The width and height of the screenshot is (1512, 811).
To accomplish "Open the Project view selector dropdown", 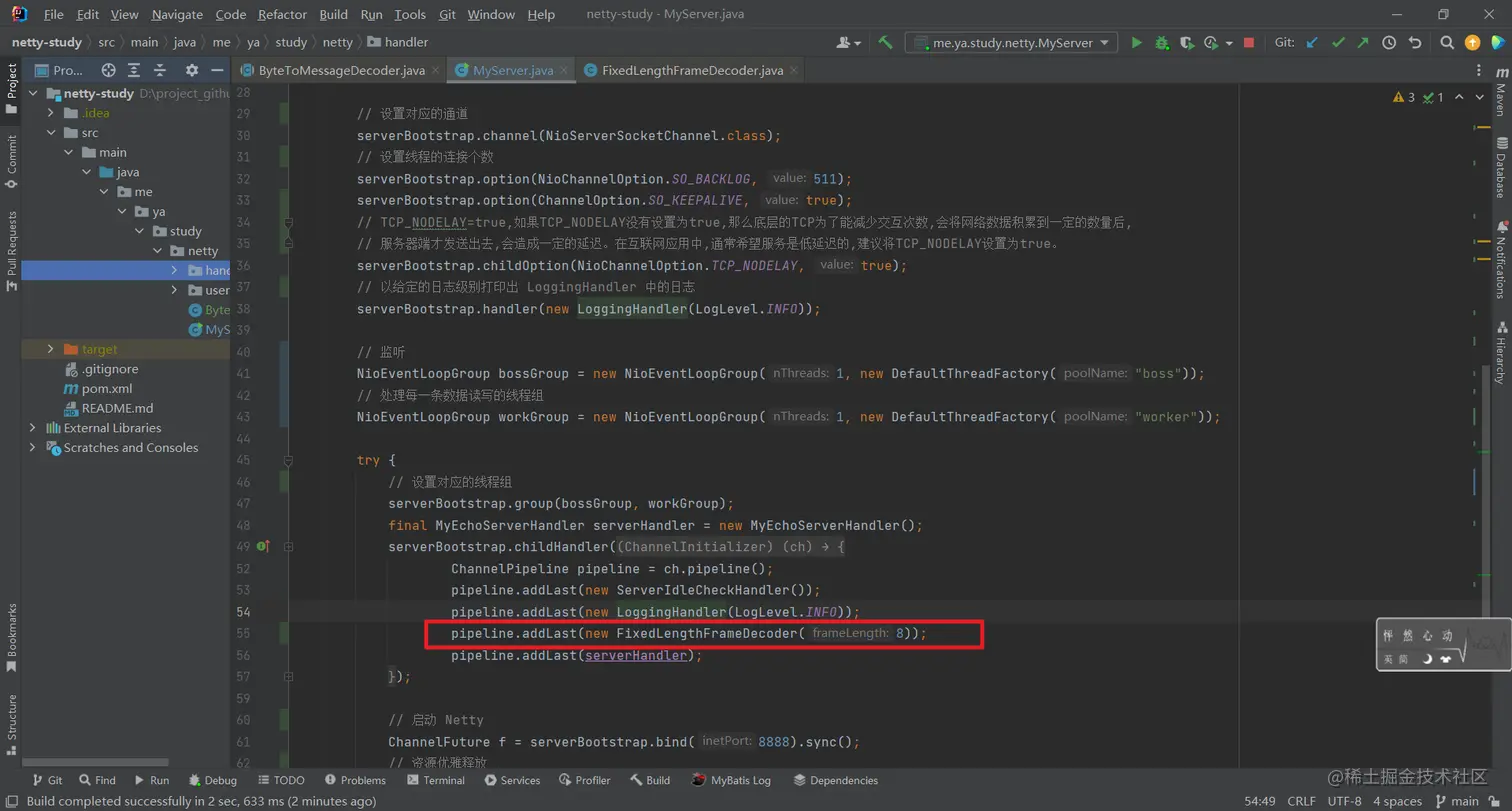I will pyautogui.click(x=60, y=70).
